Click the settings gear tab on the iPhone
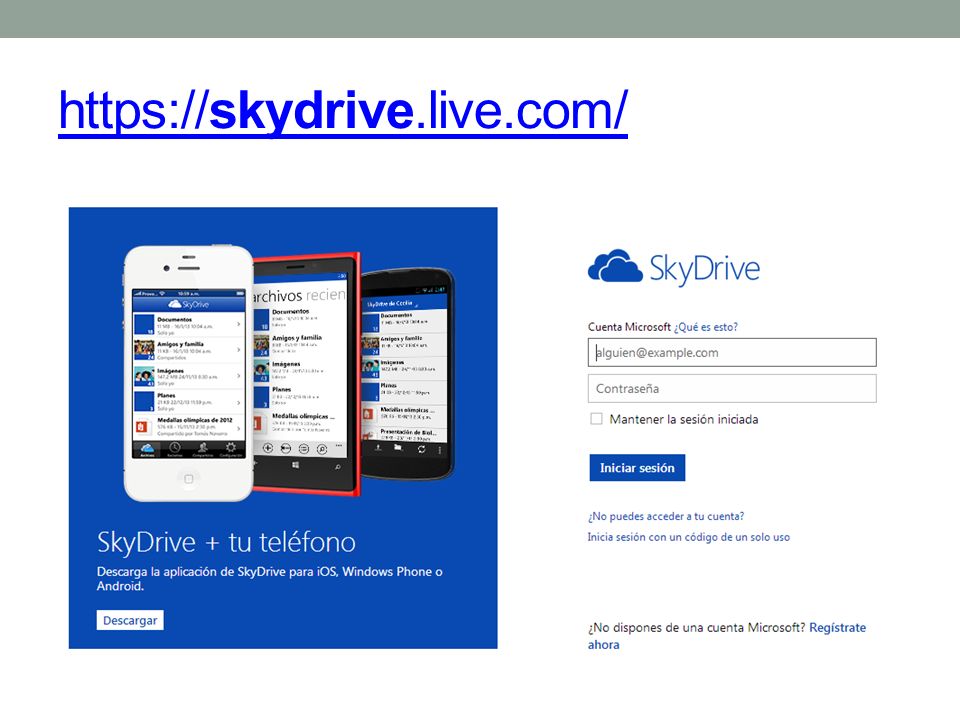This screenshot has height=720, width=960. 231,449
